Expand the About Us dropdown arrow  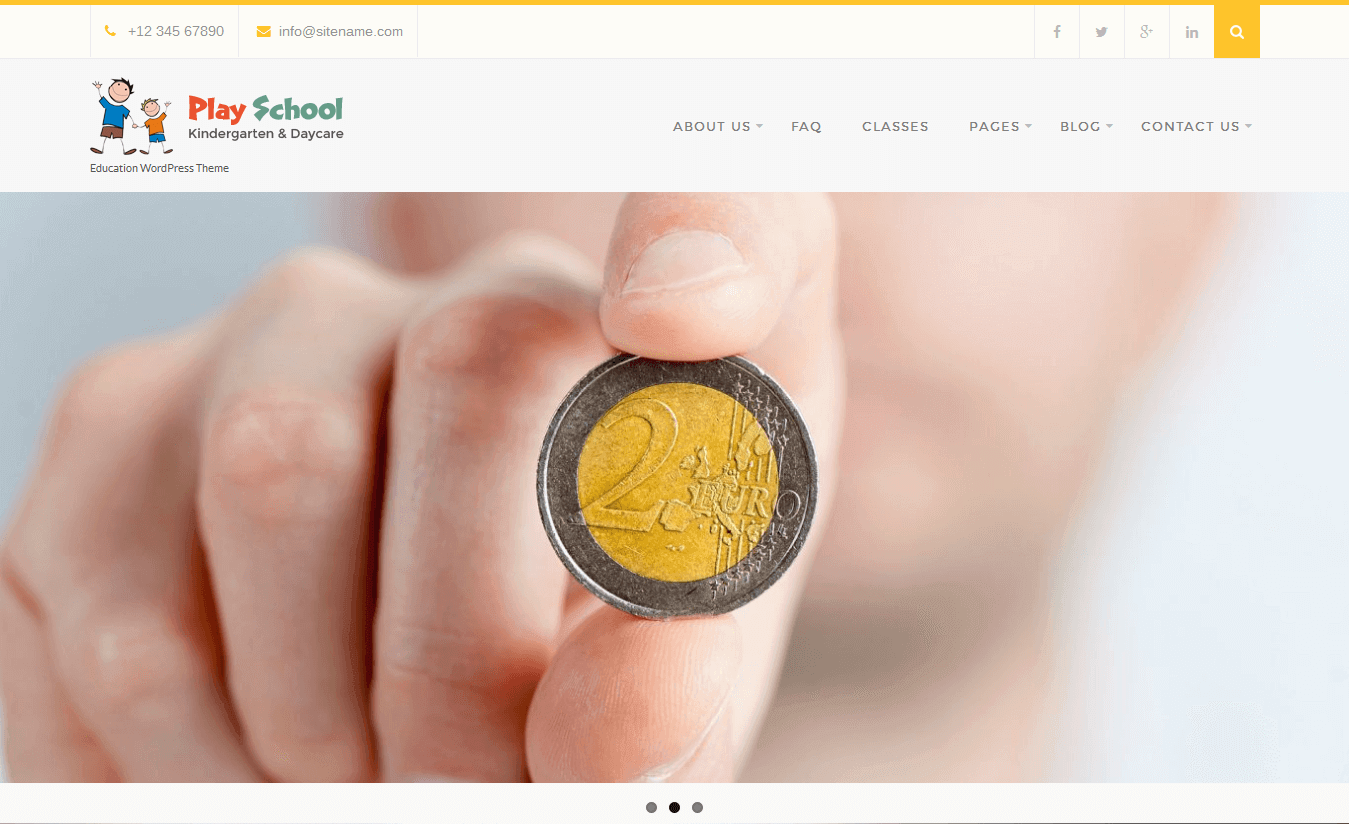click(x=759, y=126)
